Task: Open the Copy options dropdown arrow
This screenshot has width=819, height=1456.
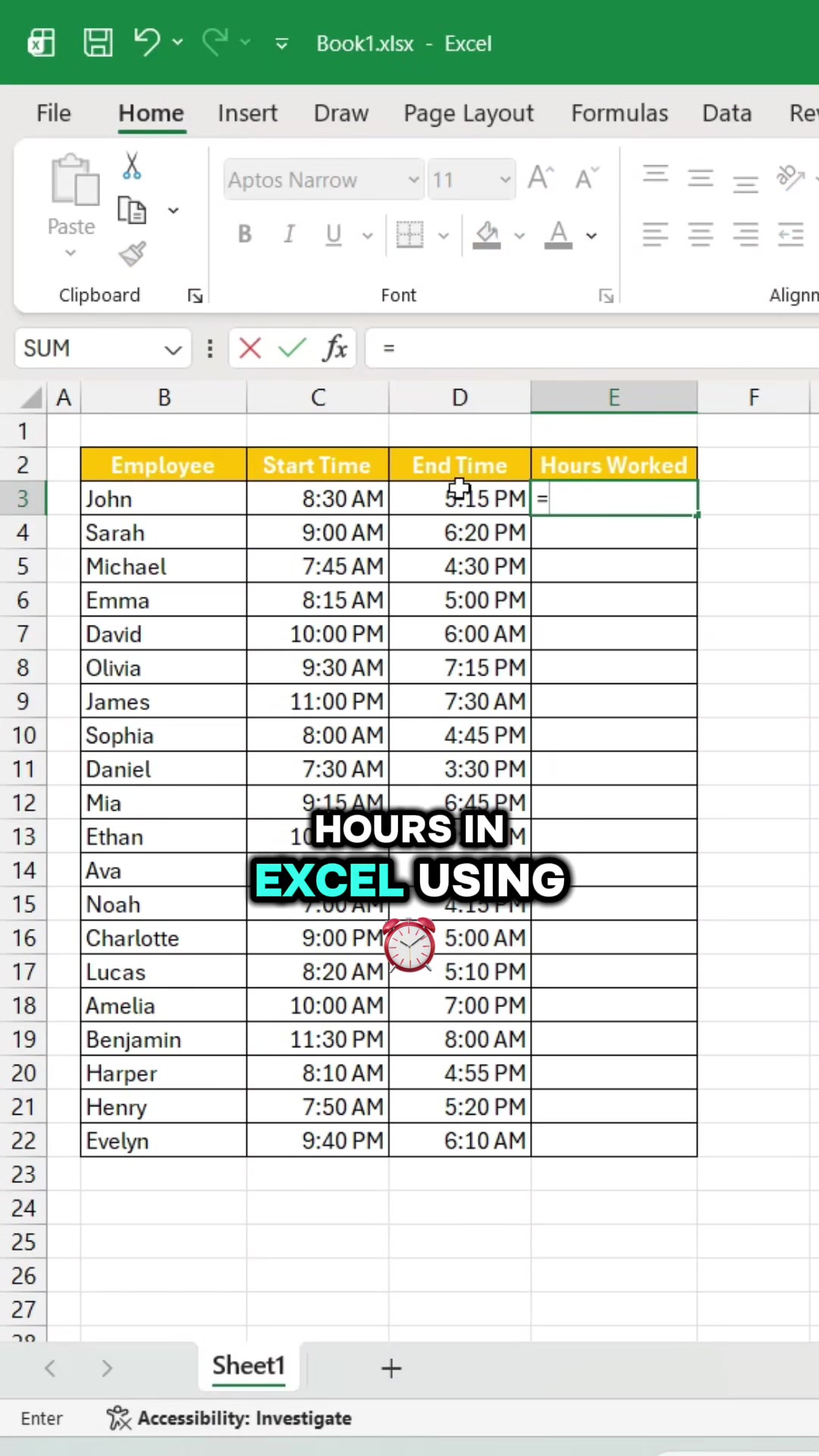Action: tap(174, 211)
